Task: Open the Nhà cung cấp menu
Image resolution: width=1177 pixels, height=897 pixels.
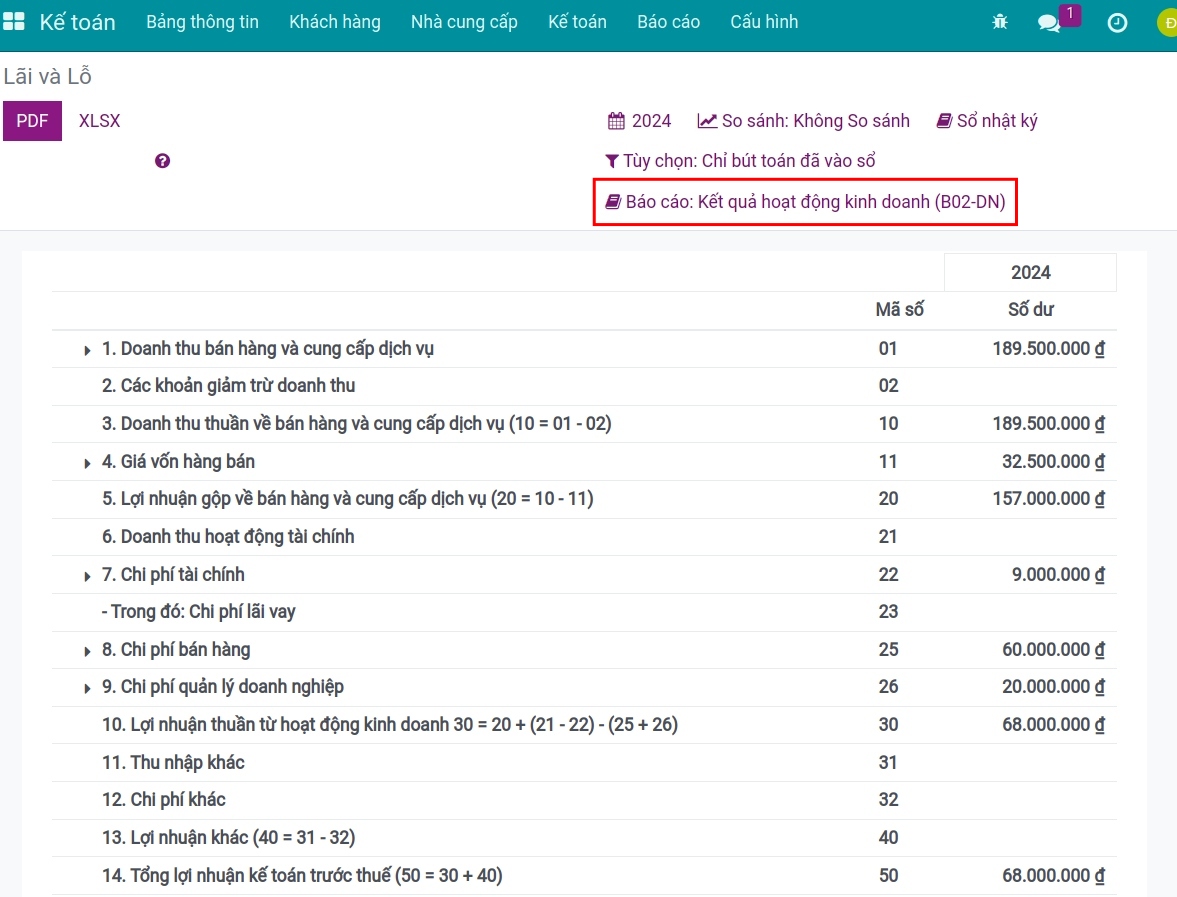Action: point(464,22)
